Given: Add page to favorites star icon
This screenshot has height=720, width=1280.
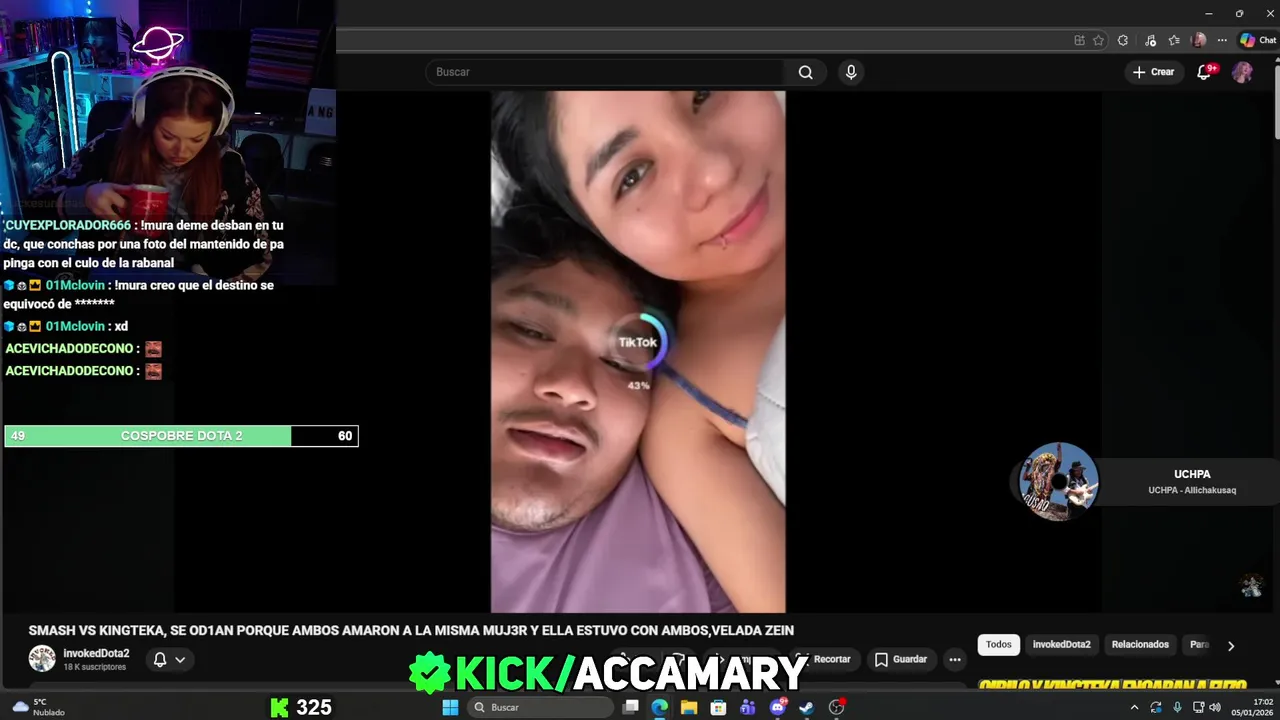Looking at the screenshot, I should point(1098,41).
